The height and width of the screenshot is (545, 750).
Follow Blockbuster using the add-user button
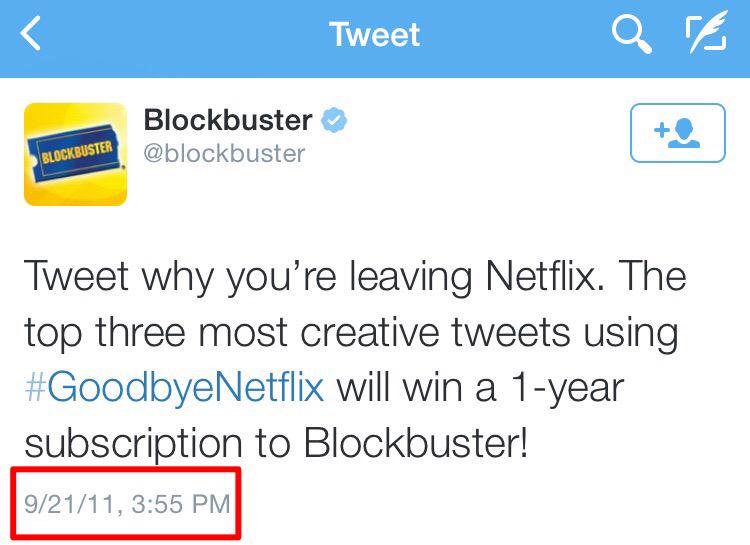point(678,133)
